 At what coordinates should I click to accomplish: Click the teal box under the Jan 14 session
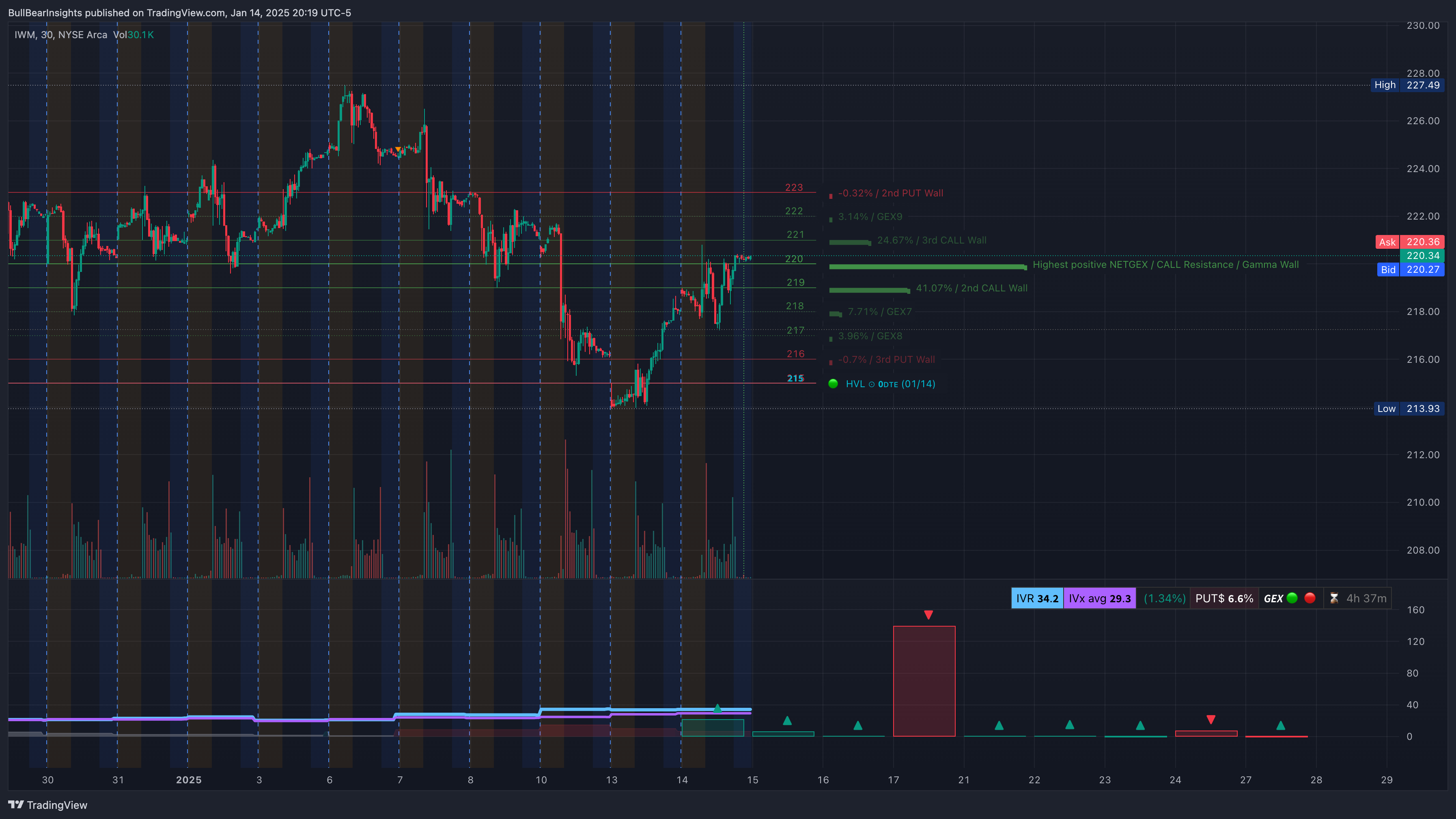[x=712, y=727]
